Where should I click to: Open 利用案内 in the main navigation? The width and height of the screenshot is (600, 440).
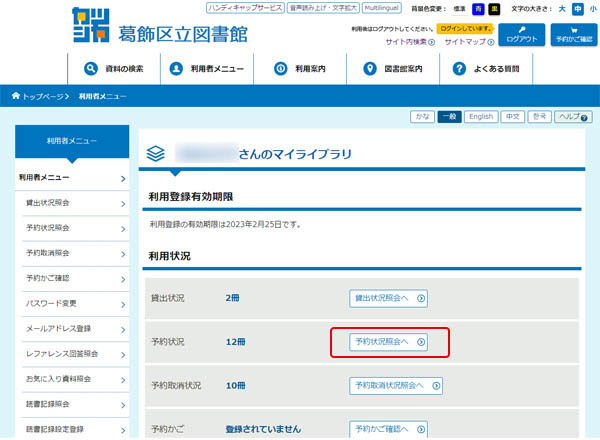[300, 68]
